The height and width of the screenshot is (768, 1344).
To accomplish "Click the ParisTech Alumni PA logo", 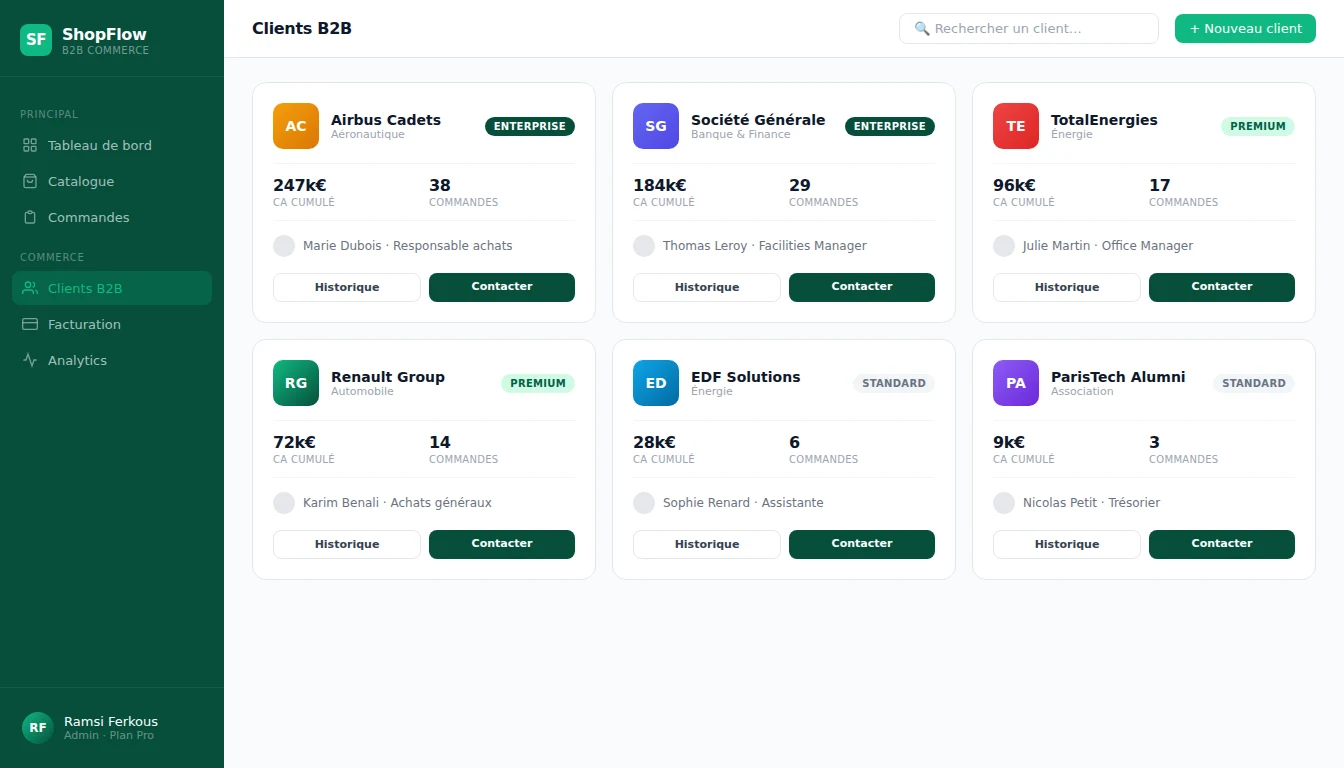I will coord(1016,383).
